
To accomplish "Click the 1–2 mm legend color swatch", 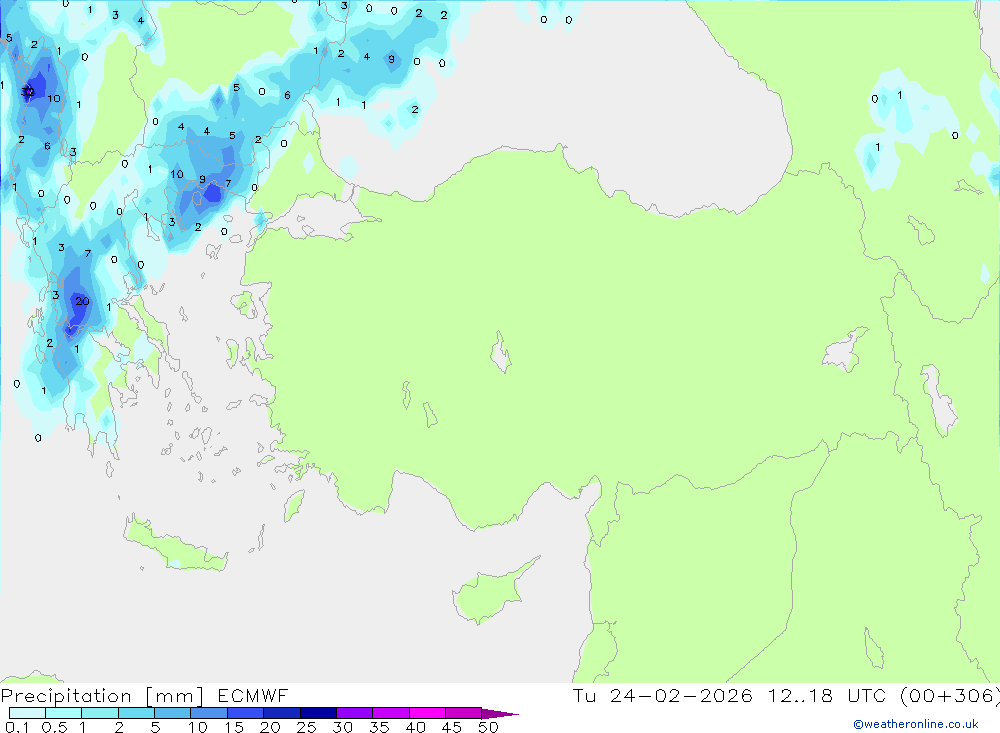I will pos(99,713).
